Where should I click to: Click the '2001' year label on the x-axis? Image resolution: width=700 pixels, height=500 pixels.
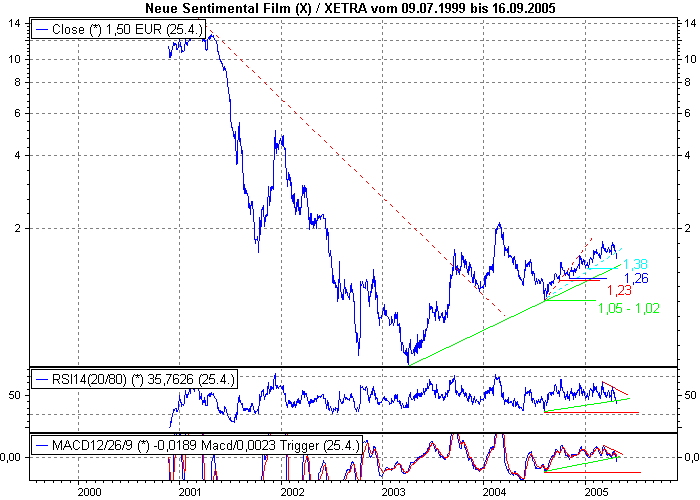point(191,492)
